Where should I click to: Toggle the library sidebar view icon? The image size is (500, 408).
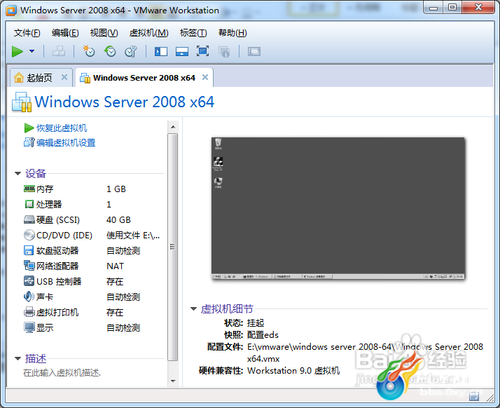click(x=161, y=51)
